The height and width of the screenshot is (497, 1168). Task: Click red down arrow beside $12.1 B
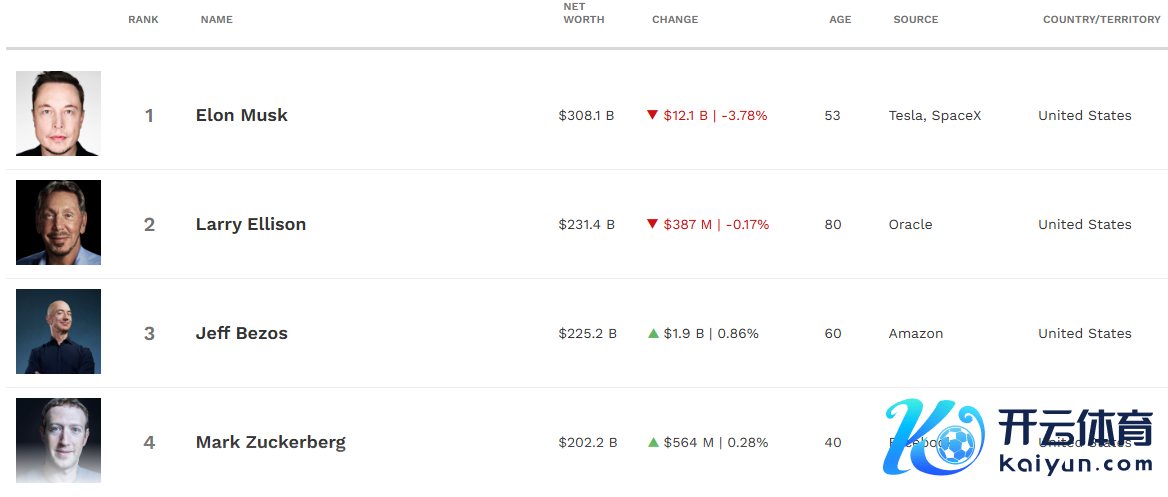click(653, 115)
